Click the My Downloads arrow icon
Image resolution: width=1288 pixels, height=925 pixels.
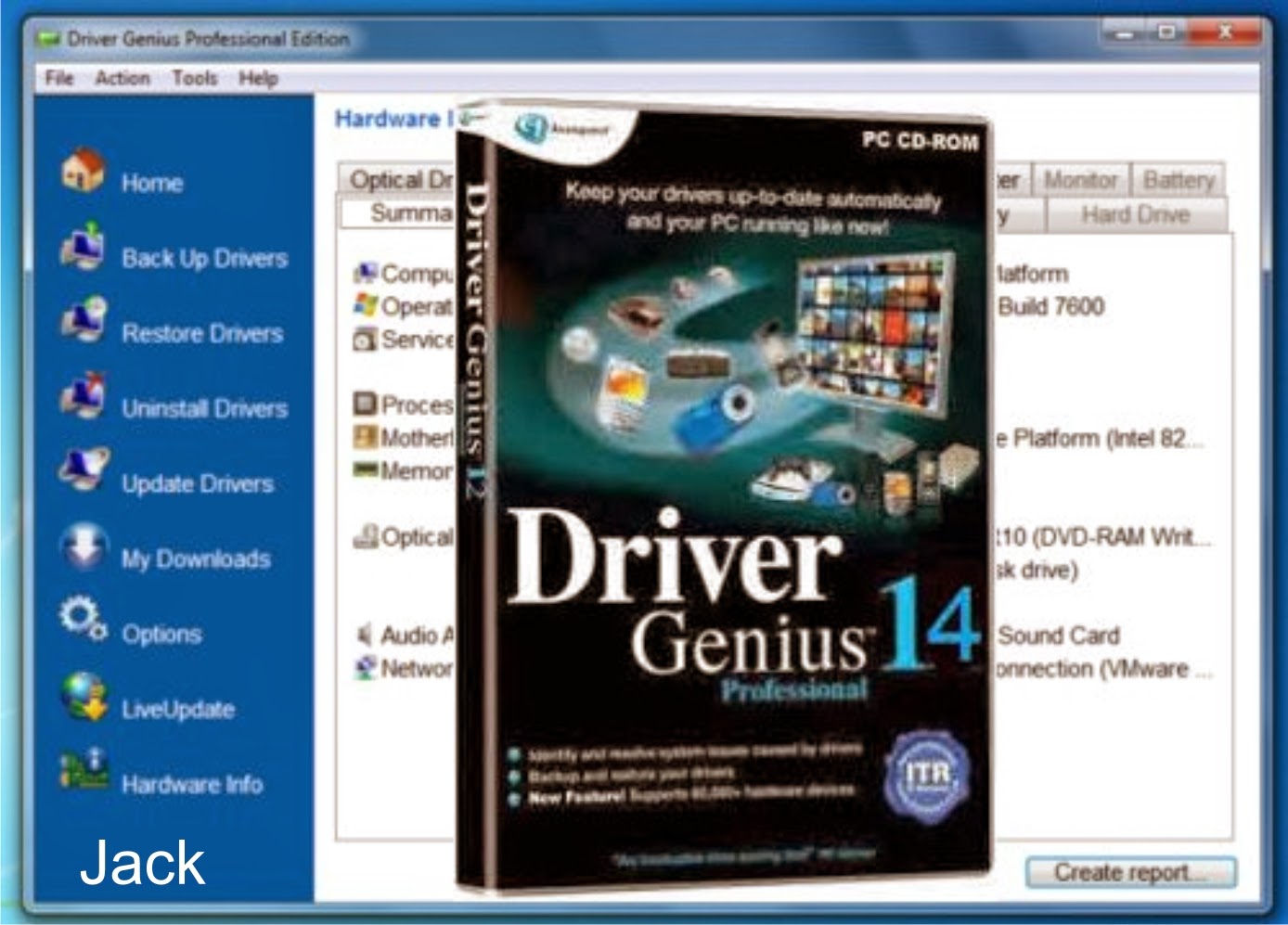(x=84, y=546)
